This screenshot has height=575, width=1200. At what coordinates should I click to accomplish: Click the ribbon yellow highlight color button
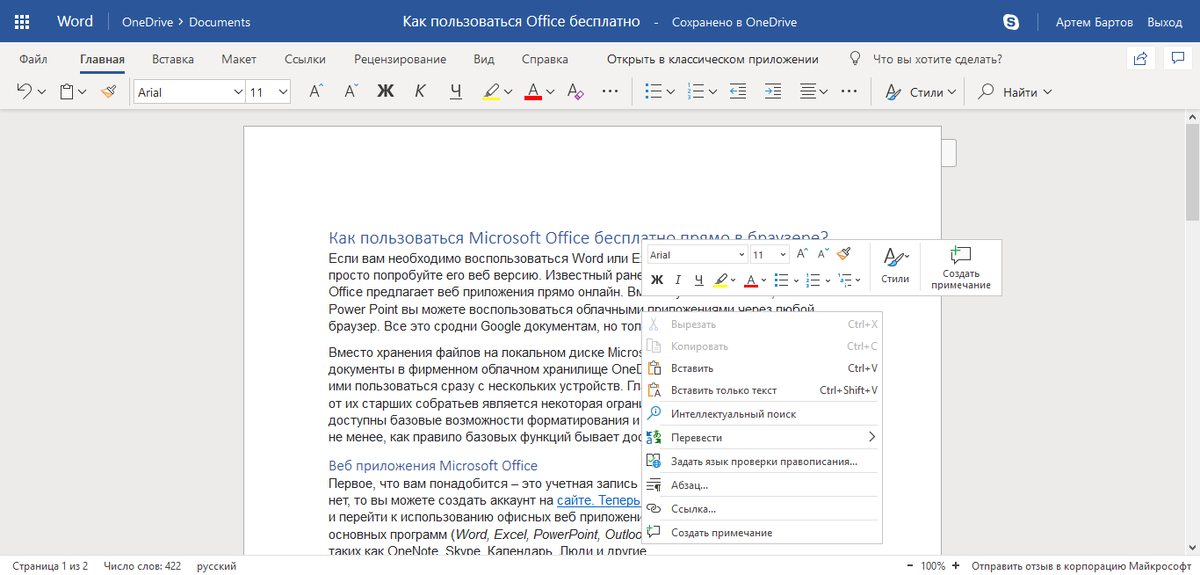[491, 91]
